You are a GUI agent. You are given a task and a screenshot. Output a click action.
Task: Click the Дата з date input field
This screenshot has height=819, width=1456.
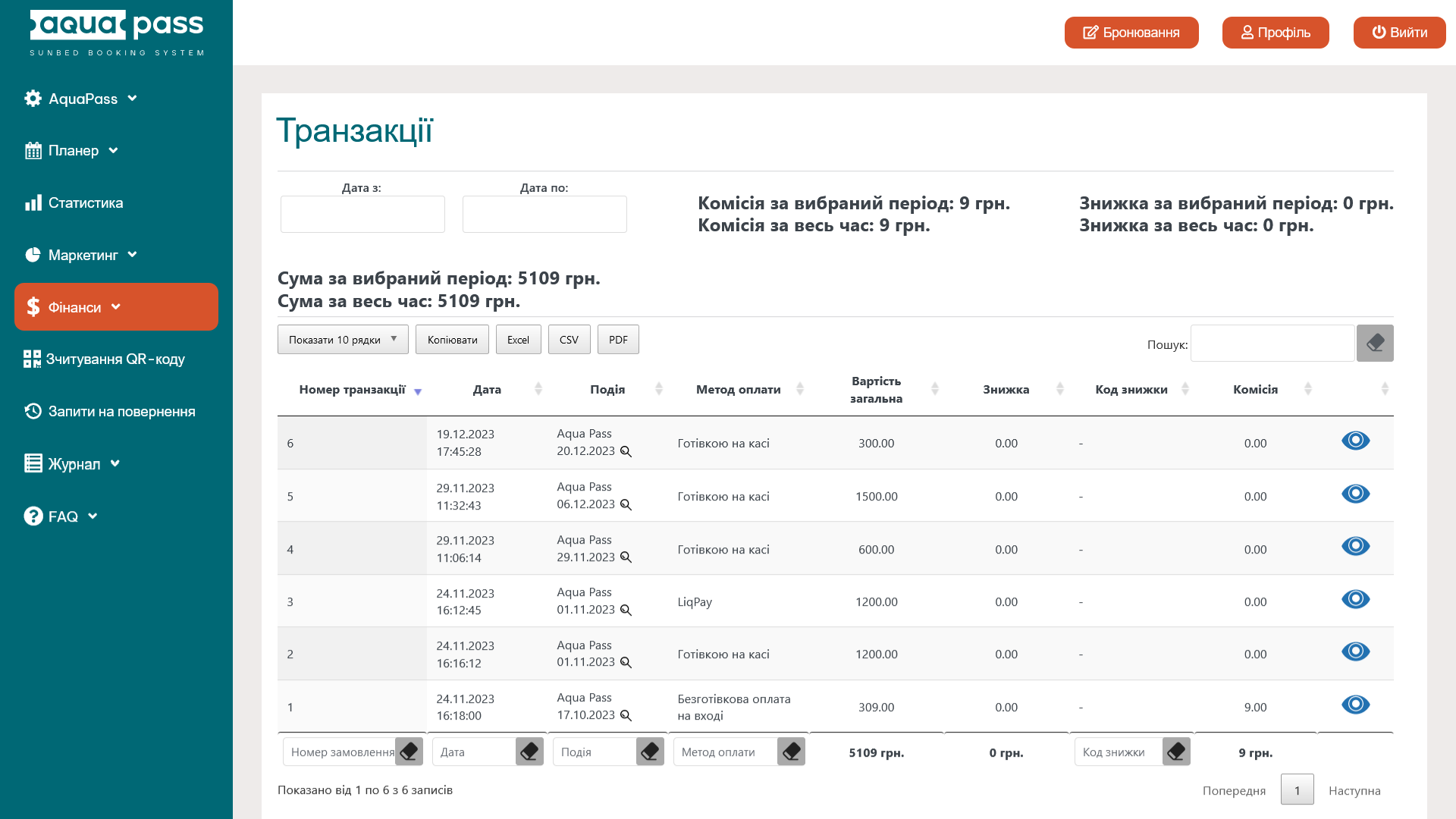(362, 215)
